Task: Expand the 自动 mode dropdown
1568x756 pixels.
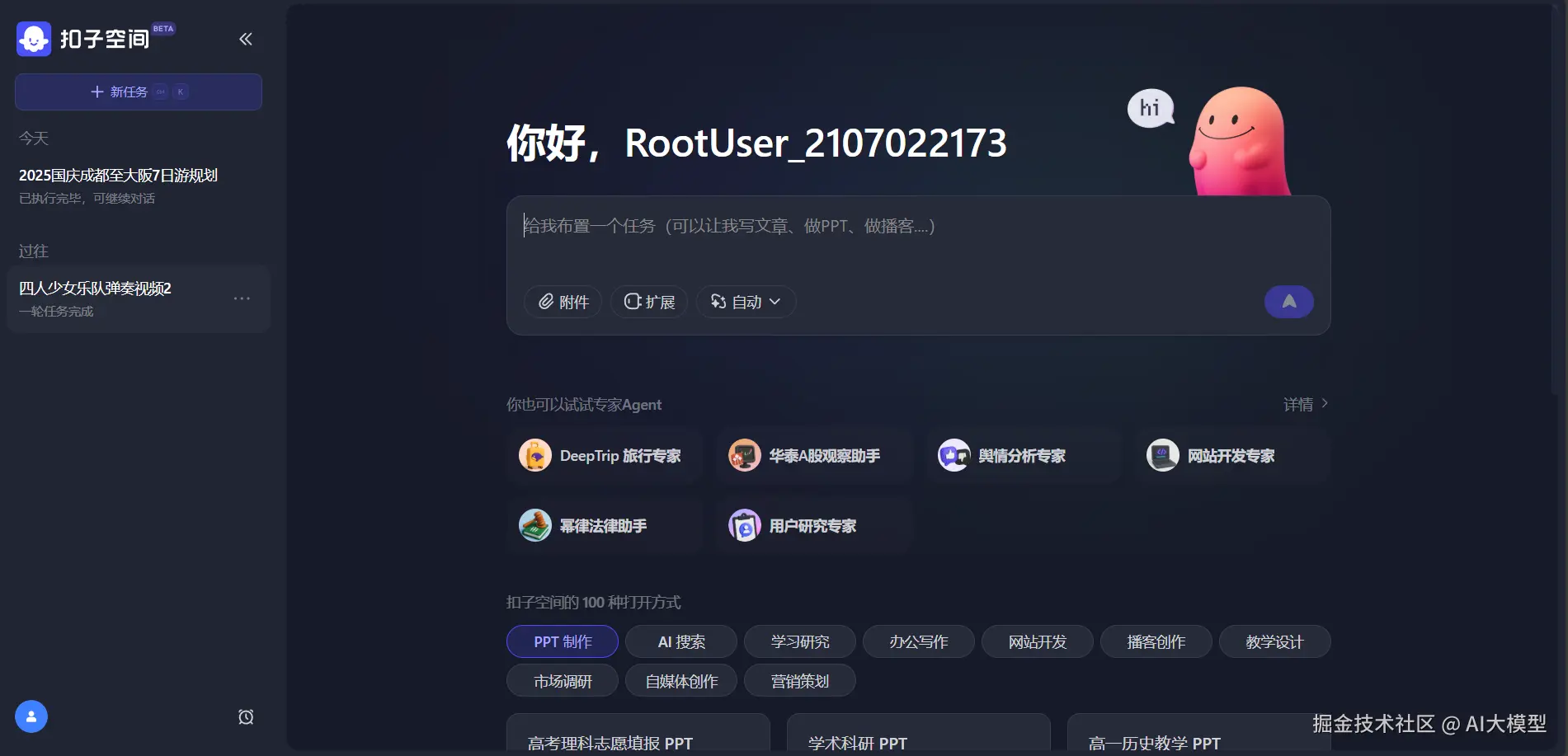Action: (x=746, y=302)
